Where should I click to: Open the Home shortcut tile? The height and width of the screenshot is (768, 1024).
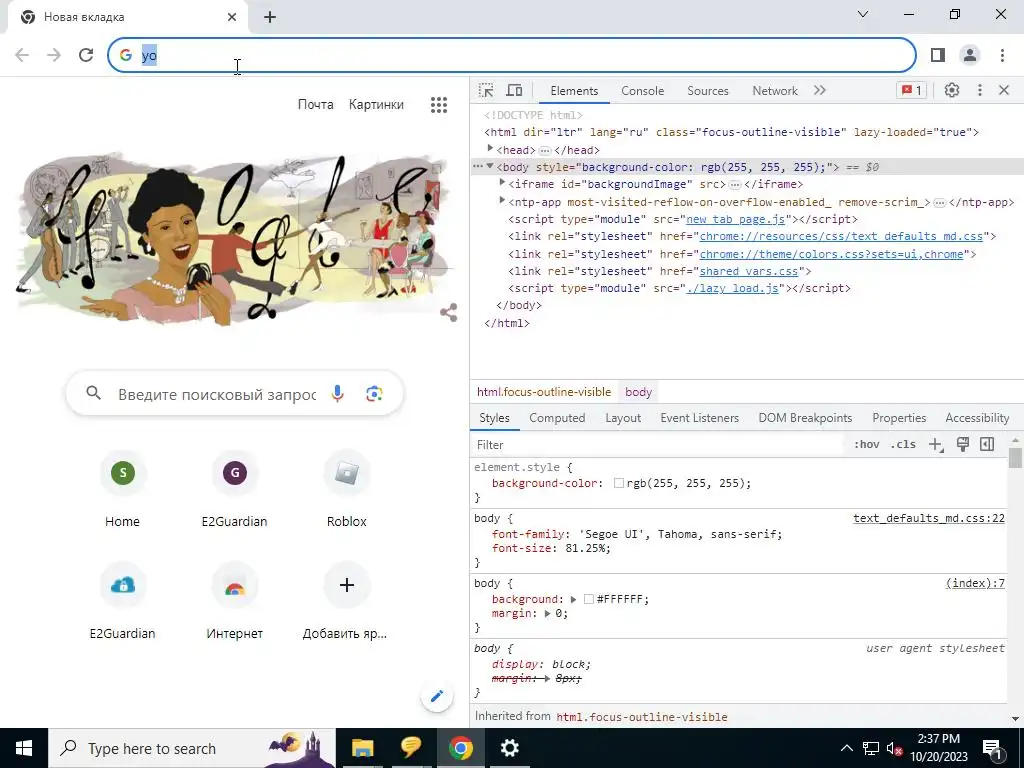[123, 488]
